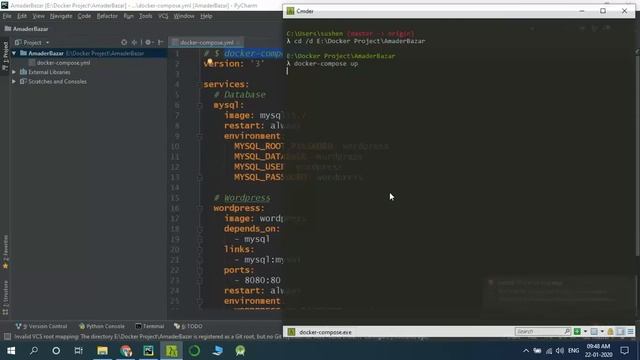Viewport: 640px width, 360px height.
Task: Click Cmder active console switcher icon
Action: point(594,331)
